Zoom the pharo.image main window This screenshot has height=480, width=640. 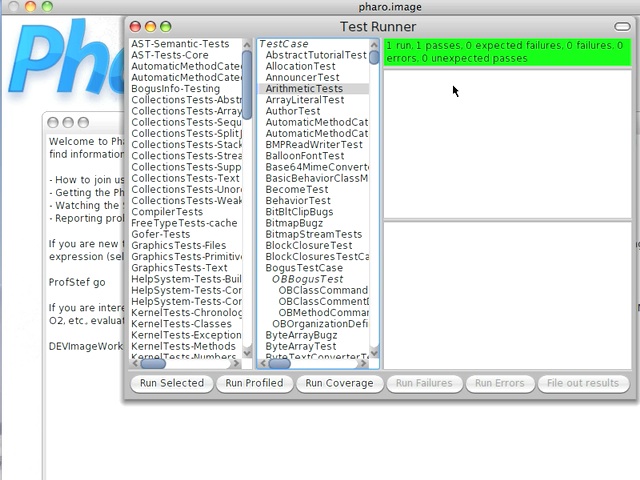(47, 6)
